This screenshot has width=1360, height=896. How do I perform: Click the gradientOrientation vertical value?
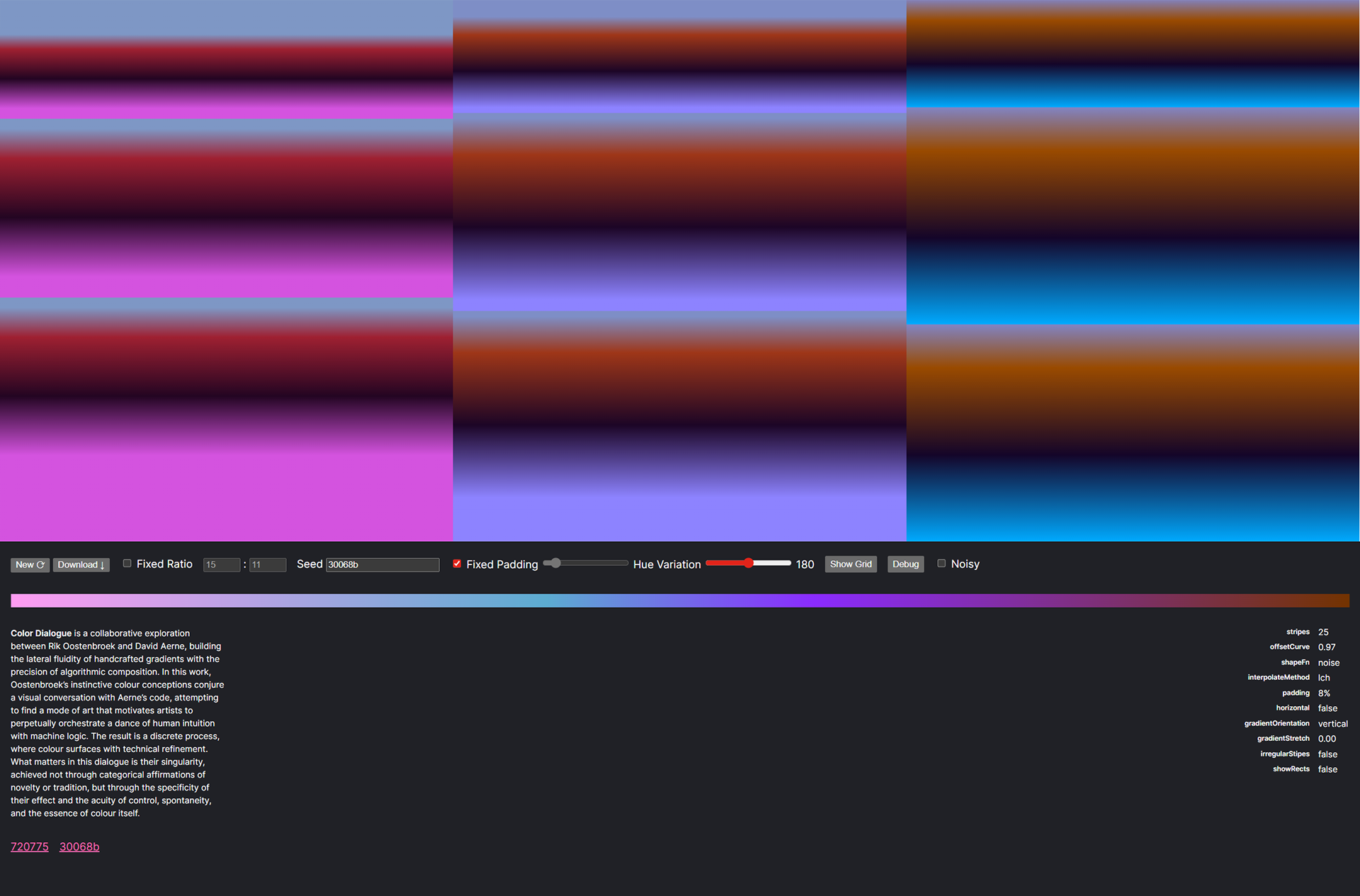(x=1332, y=724)
